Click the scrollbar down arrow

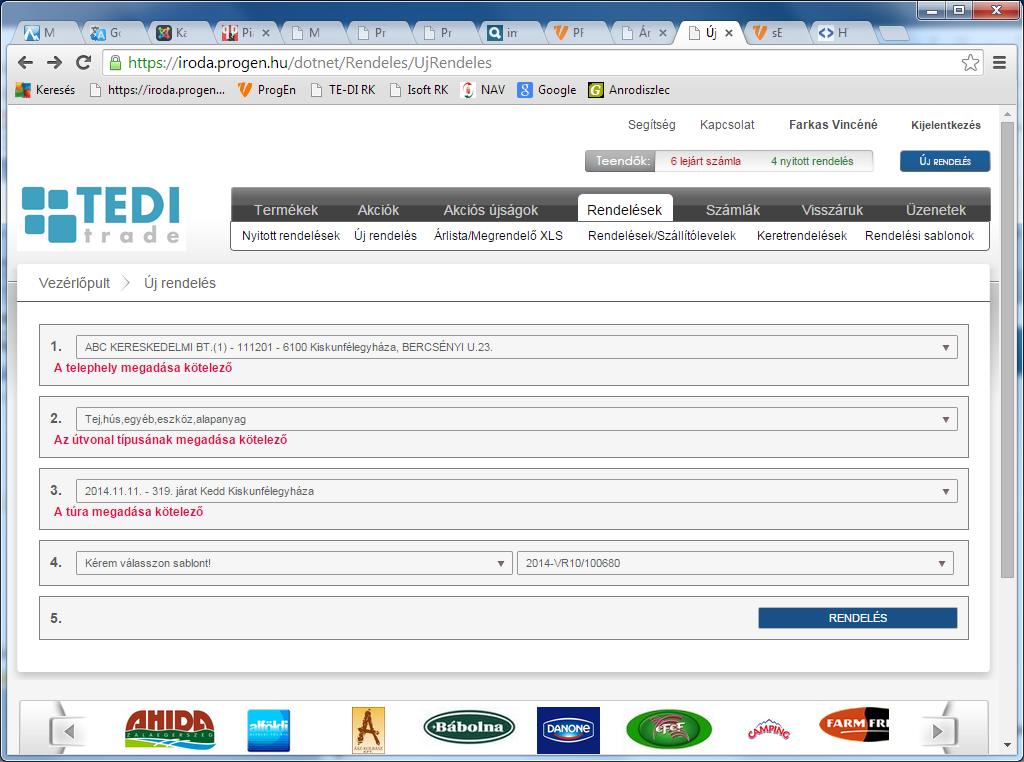coord(1007,745)
